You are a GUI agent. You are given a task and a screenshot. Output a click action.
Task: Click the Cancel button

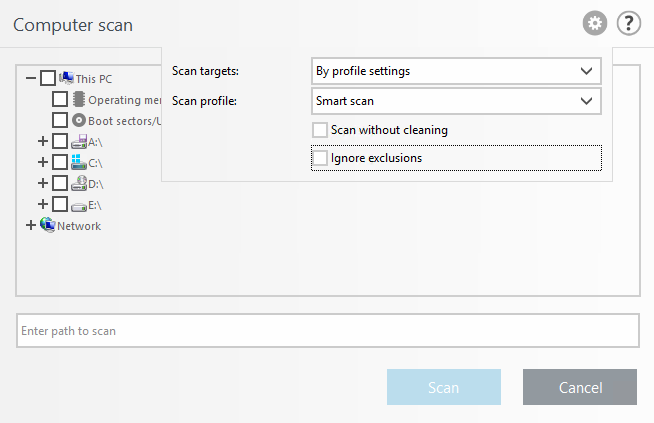(579, 388)
